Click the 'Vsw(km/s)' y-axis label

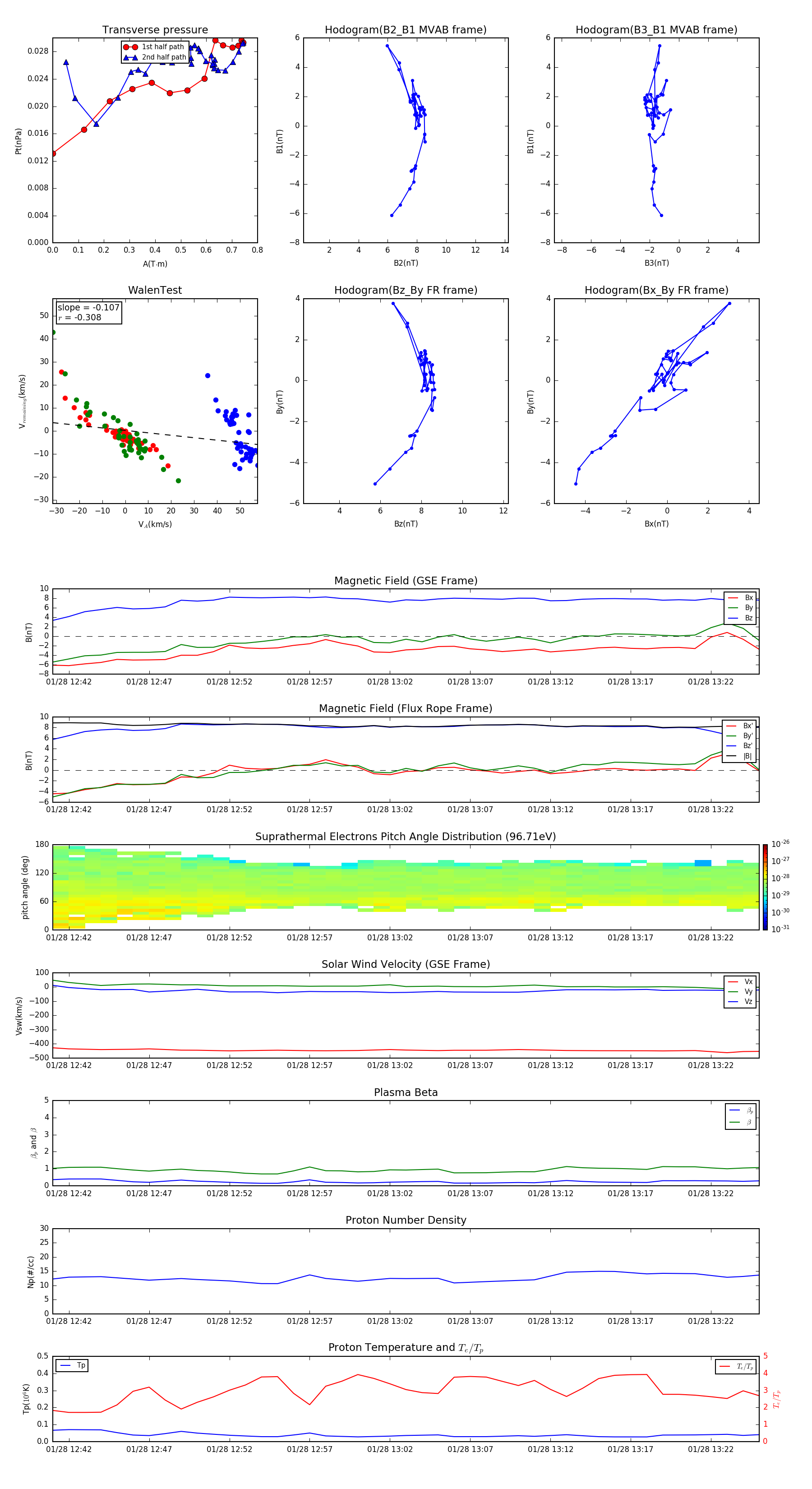tap(18, 1016)
